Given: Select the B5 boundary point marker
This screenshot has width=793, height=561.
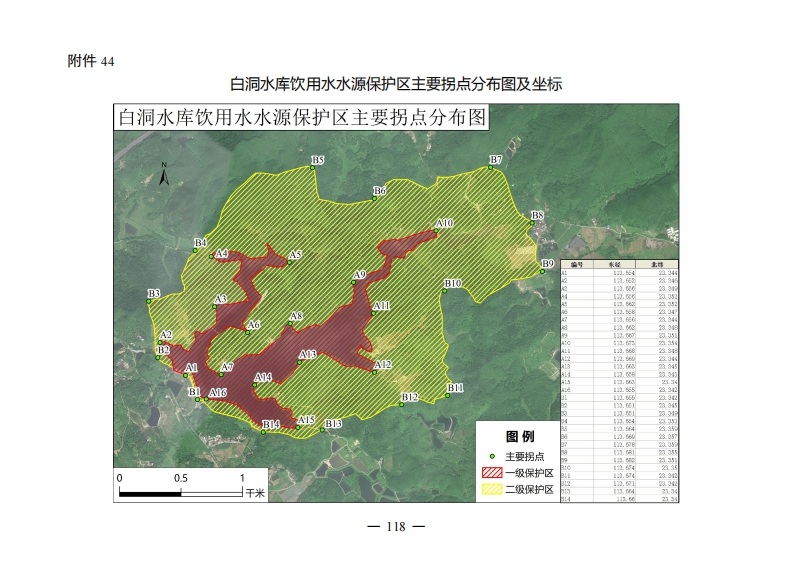Looking at the screenshot, I should (x=313, y=168).
